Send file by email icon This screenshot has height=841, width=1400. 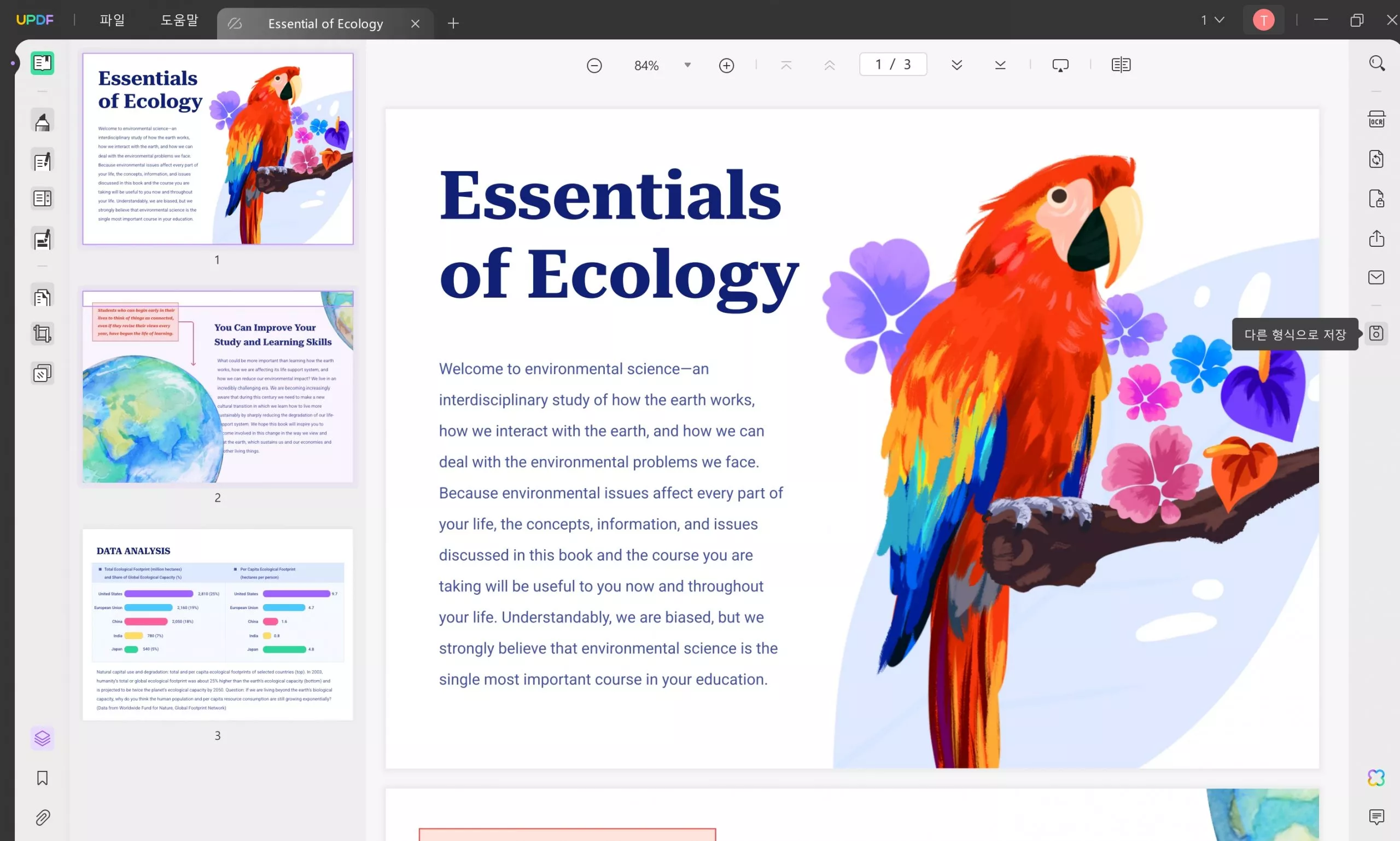coord(1377,277)
